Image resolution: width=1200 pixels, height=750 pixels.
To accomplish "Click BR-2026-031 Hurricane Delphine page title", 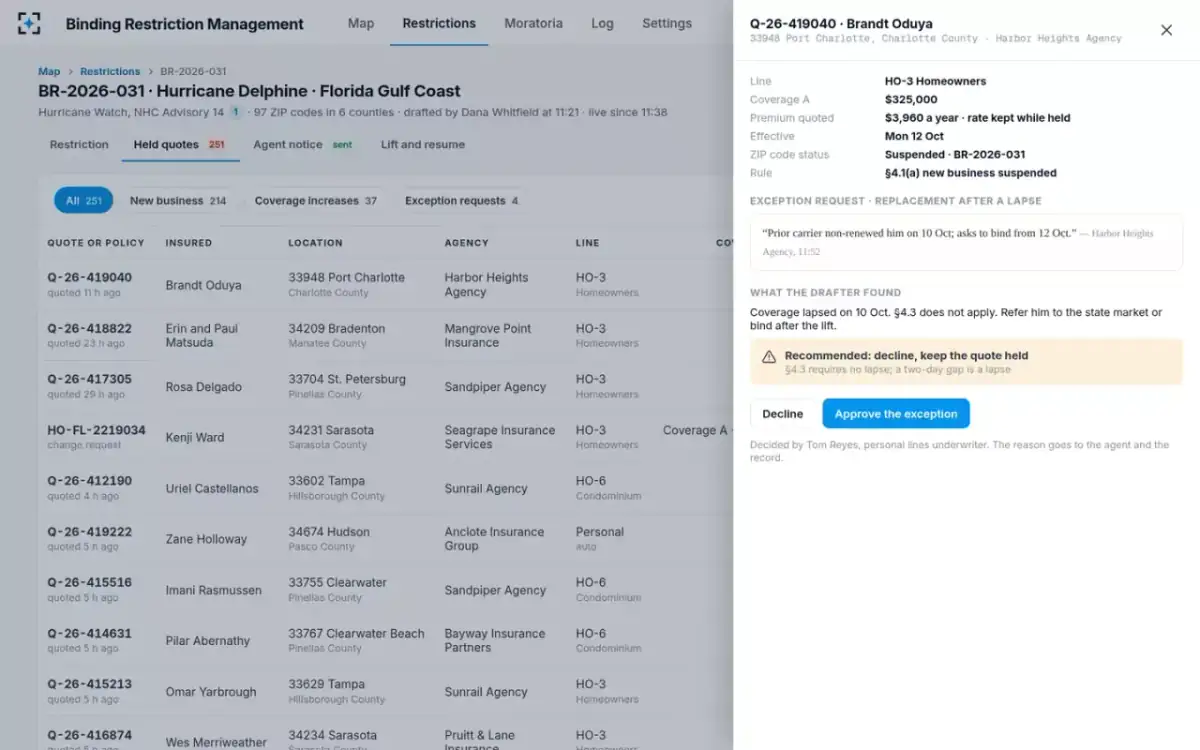I will point(249,91).
